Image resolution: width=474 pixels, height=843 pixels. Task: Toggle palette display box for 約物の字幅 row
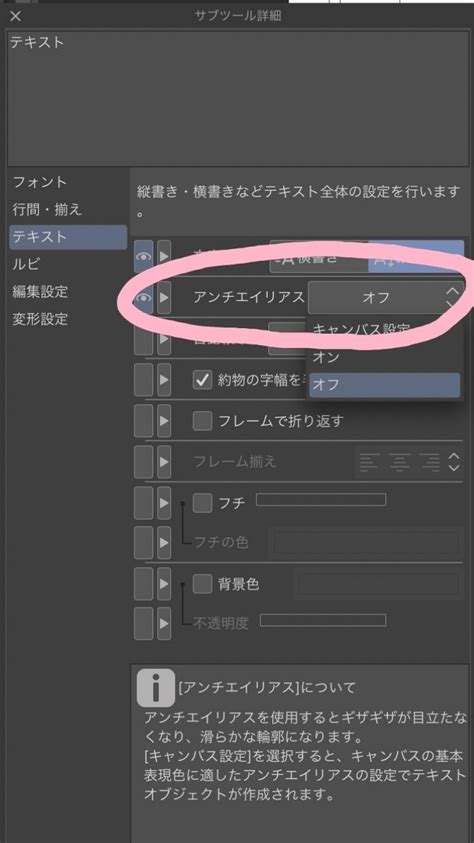click(143, 381)
